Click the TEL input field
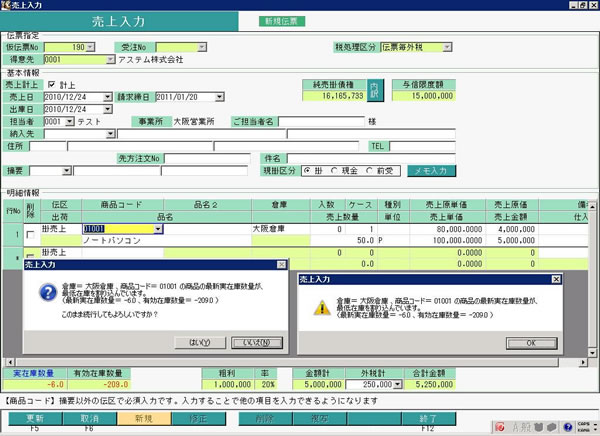Screen dimensions: 600x436 tap(422, 146)
